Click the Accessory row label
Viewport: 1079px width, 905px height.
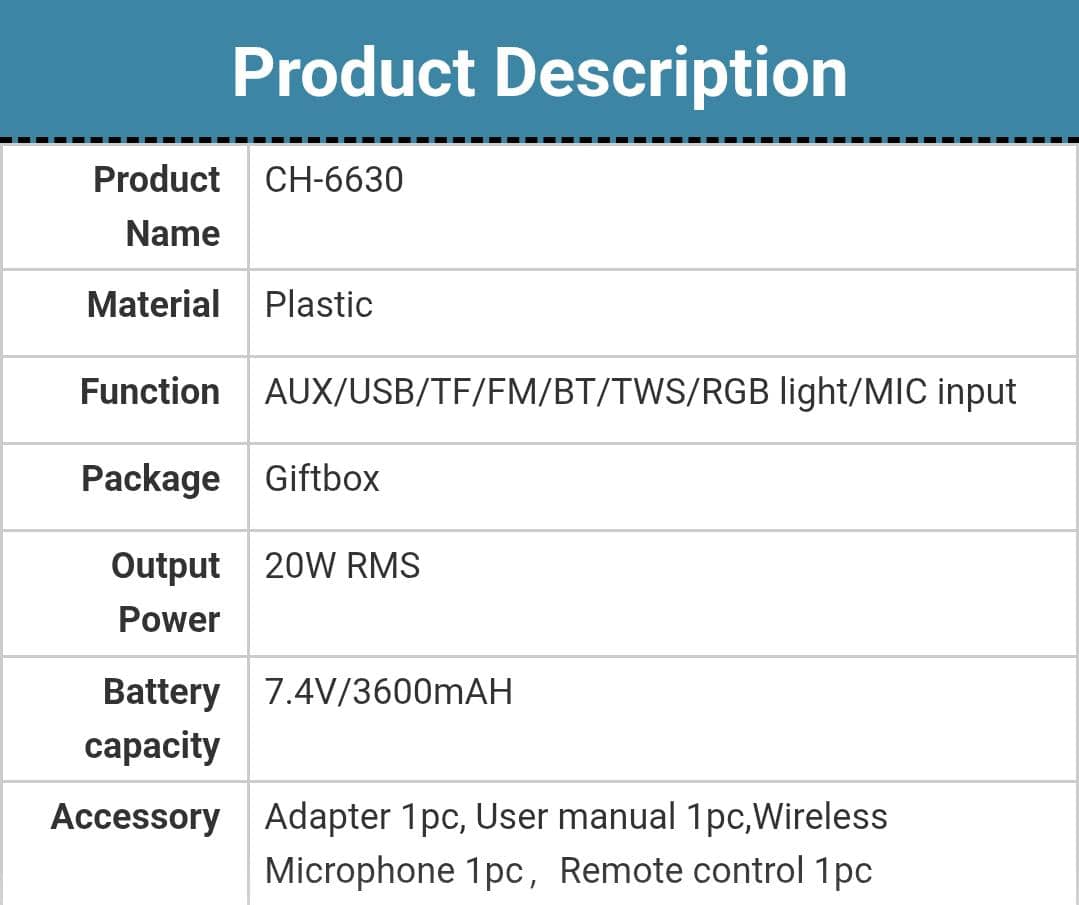(x=135, y=817)
